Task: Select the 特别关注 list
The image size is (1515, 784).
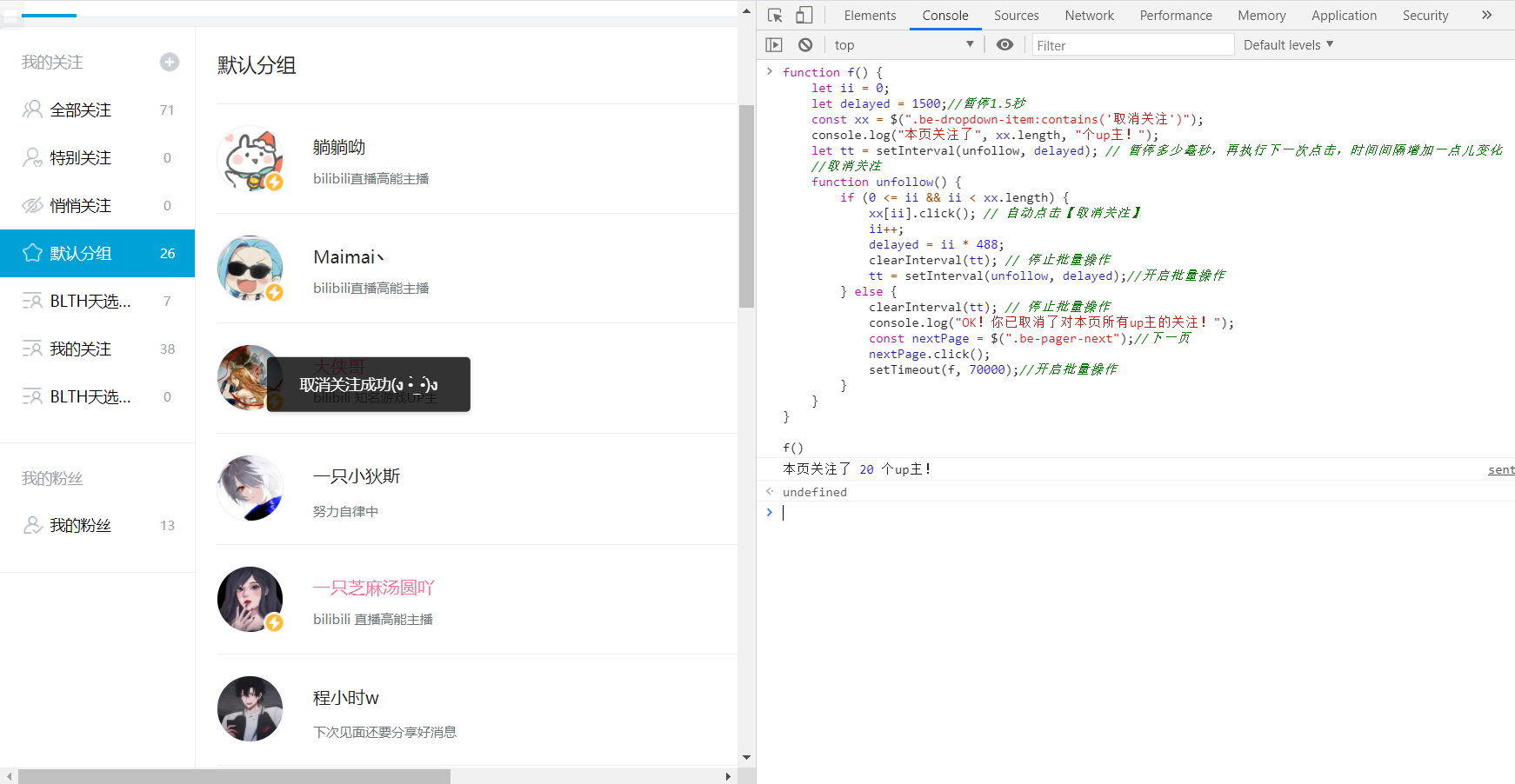Action: click(97, 157)
